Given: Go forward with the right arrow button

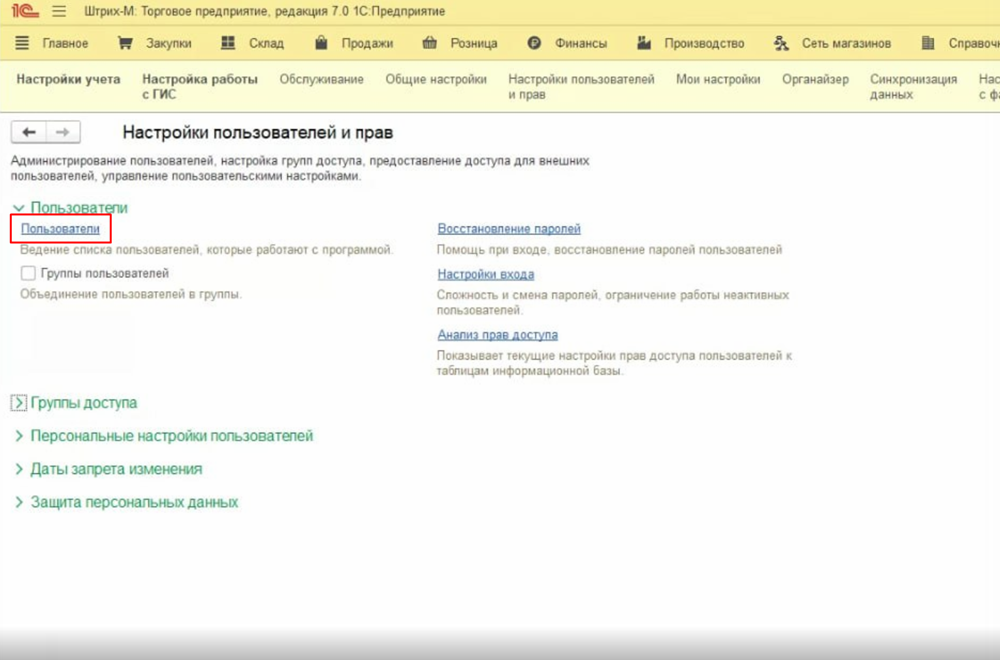Looking at the screenshot, I should 62,132.
